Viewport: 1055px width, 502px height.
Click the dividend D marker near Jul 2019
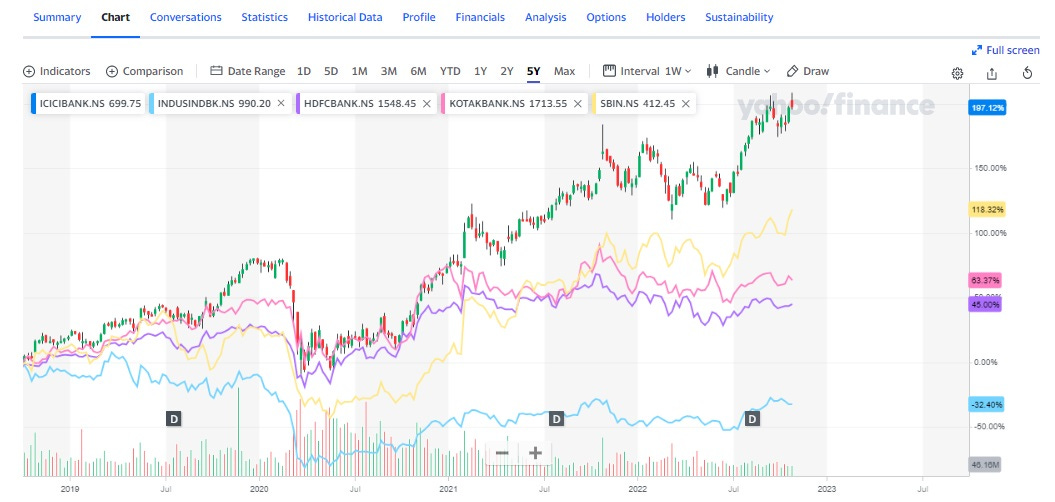point(174,419)
